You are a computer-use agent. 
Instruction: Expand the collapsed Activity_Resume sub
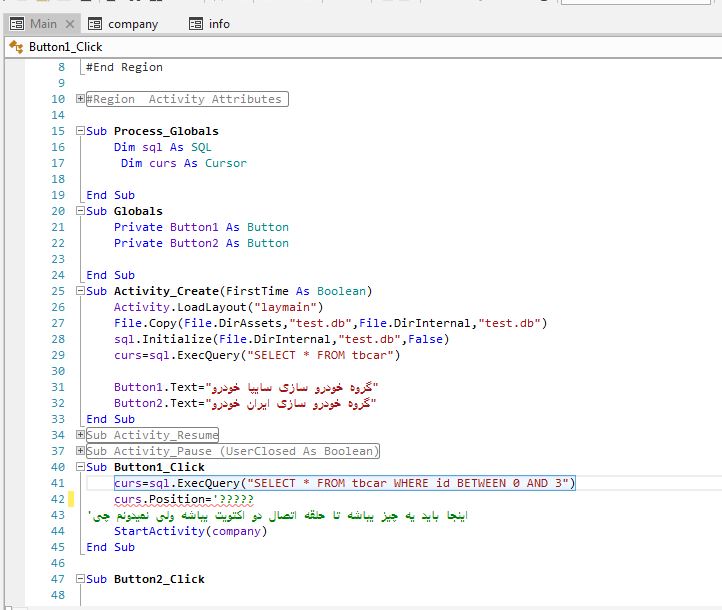click(x=80, y=435)
